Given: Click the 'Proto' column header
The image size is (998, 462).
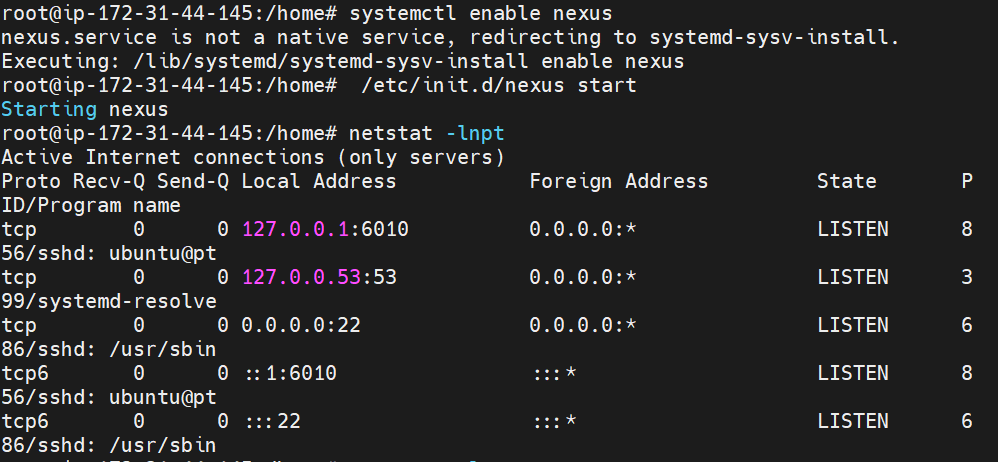Looking at the screenshot, I should [31, 181].
